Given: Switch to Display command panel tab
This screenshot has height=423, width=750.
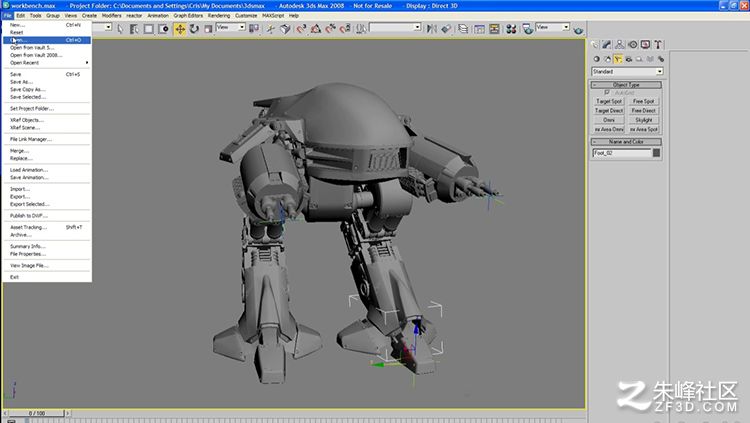Looking at the screenshot, I should point(645,45).
